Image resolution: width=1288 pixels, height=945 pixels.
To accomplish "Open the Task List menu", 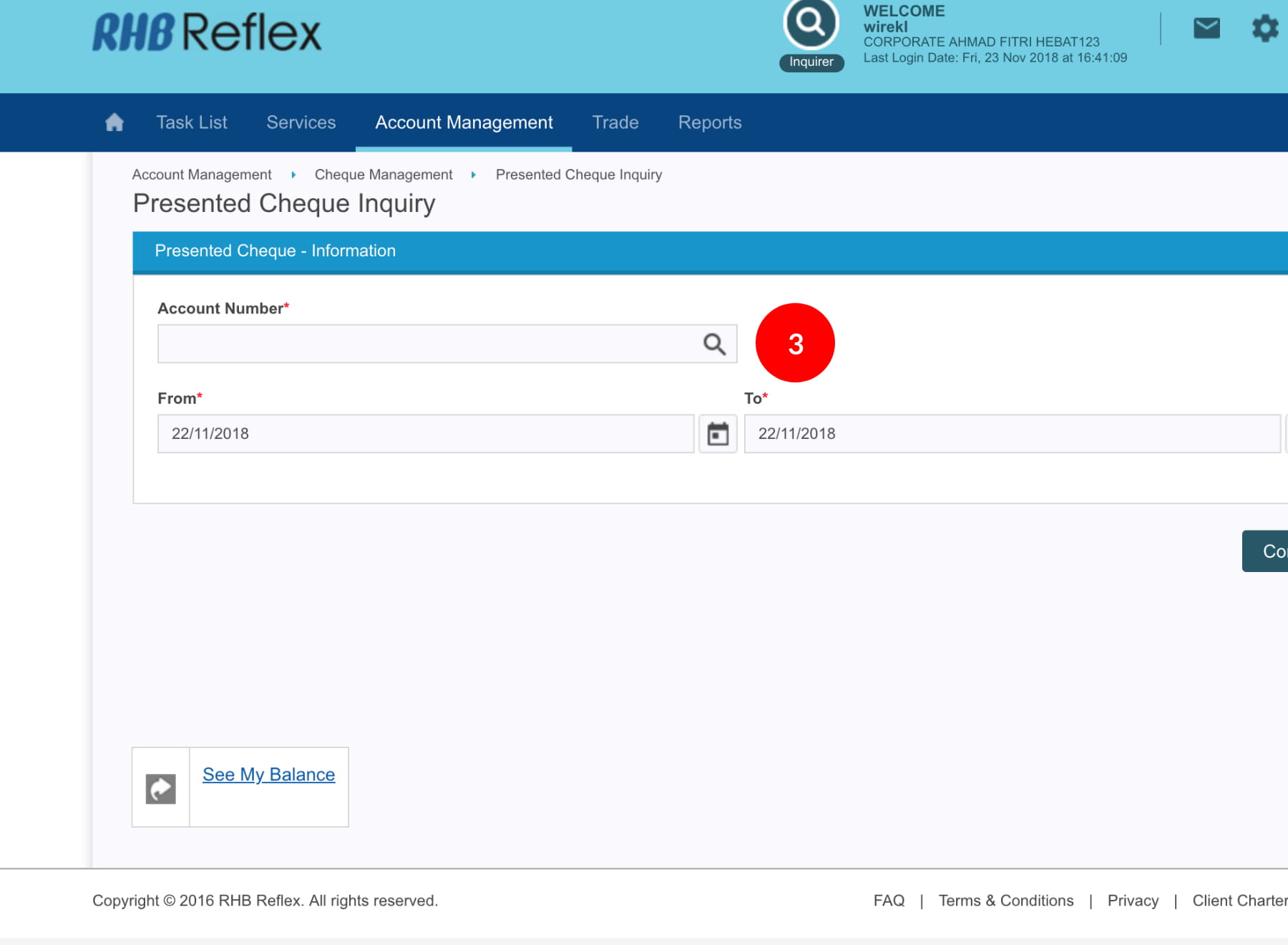I will coord(192,122).
